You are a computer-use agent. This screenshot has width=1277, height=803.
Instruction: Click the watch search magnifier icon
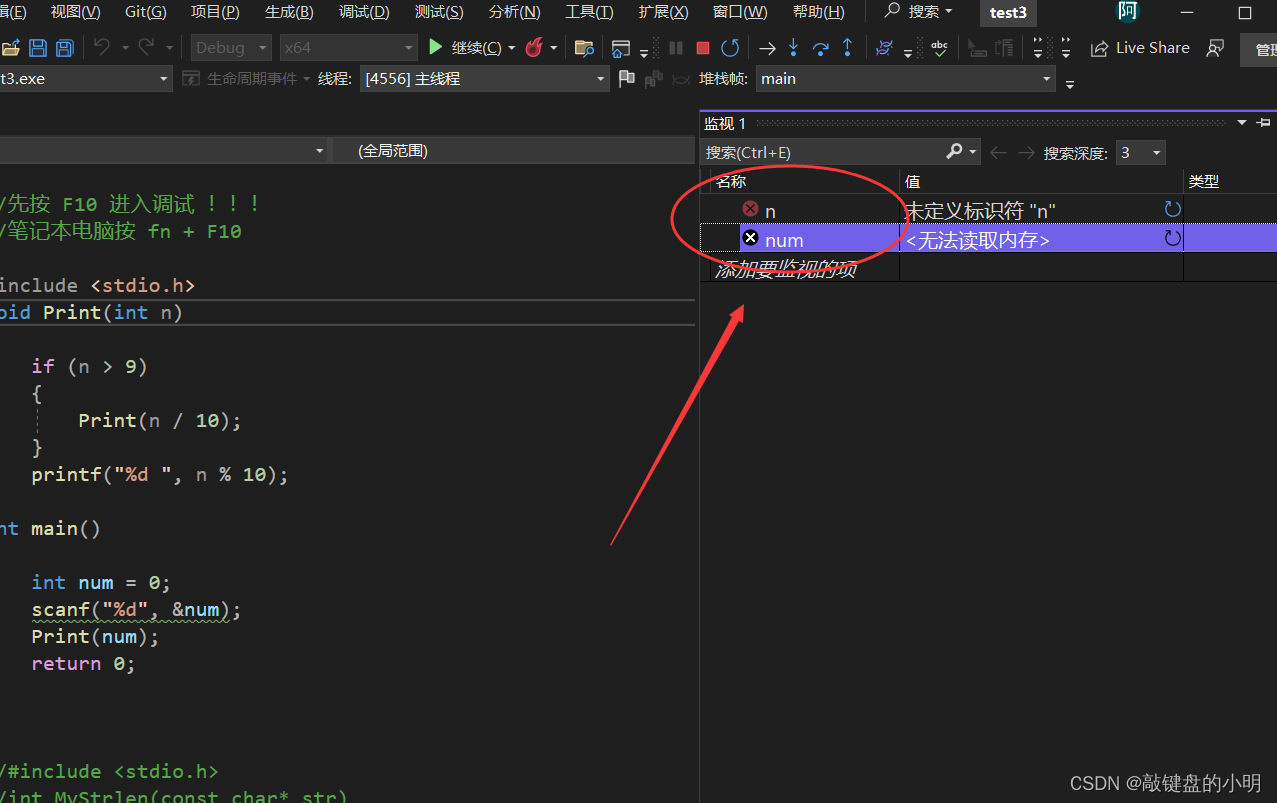[x=954, y=151]
